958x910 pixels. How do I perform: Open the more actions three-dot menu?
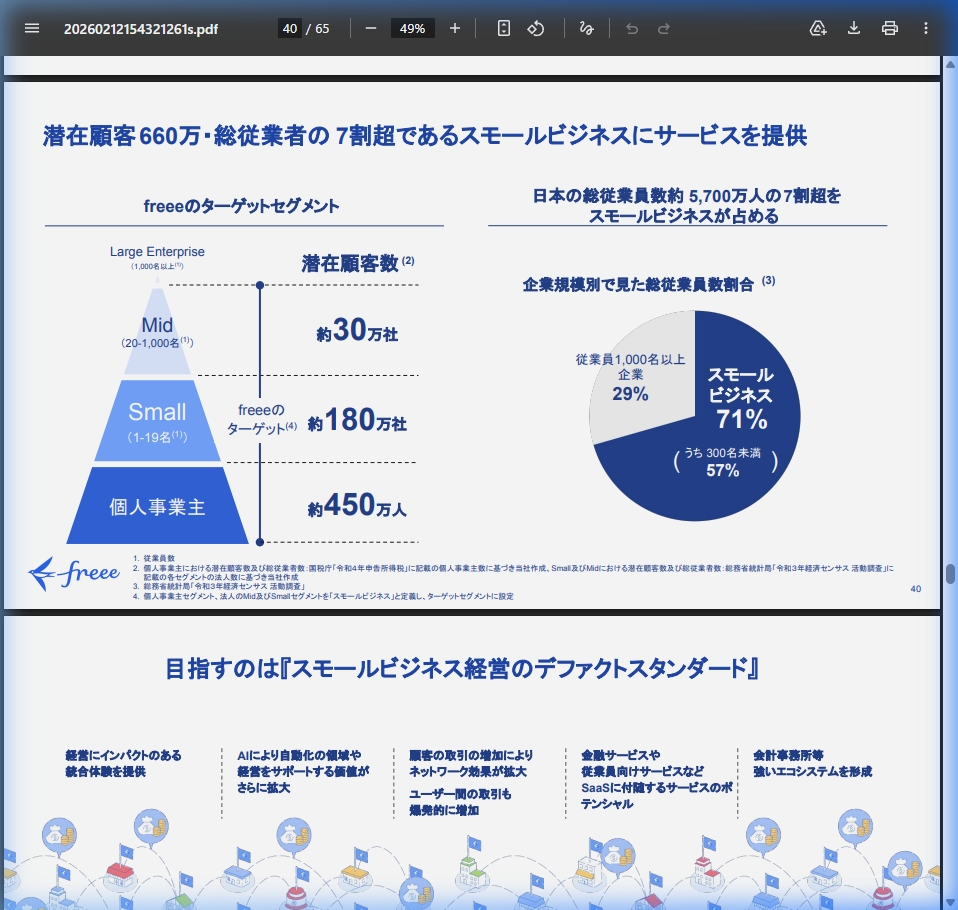point(926,28)
